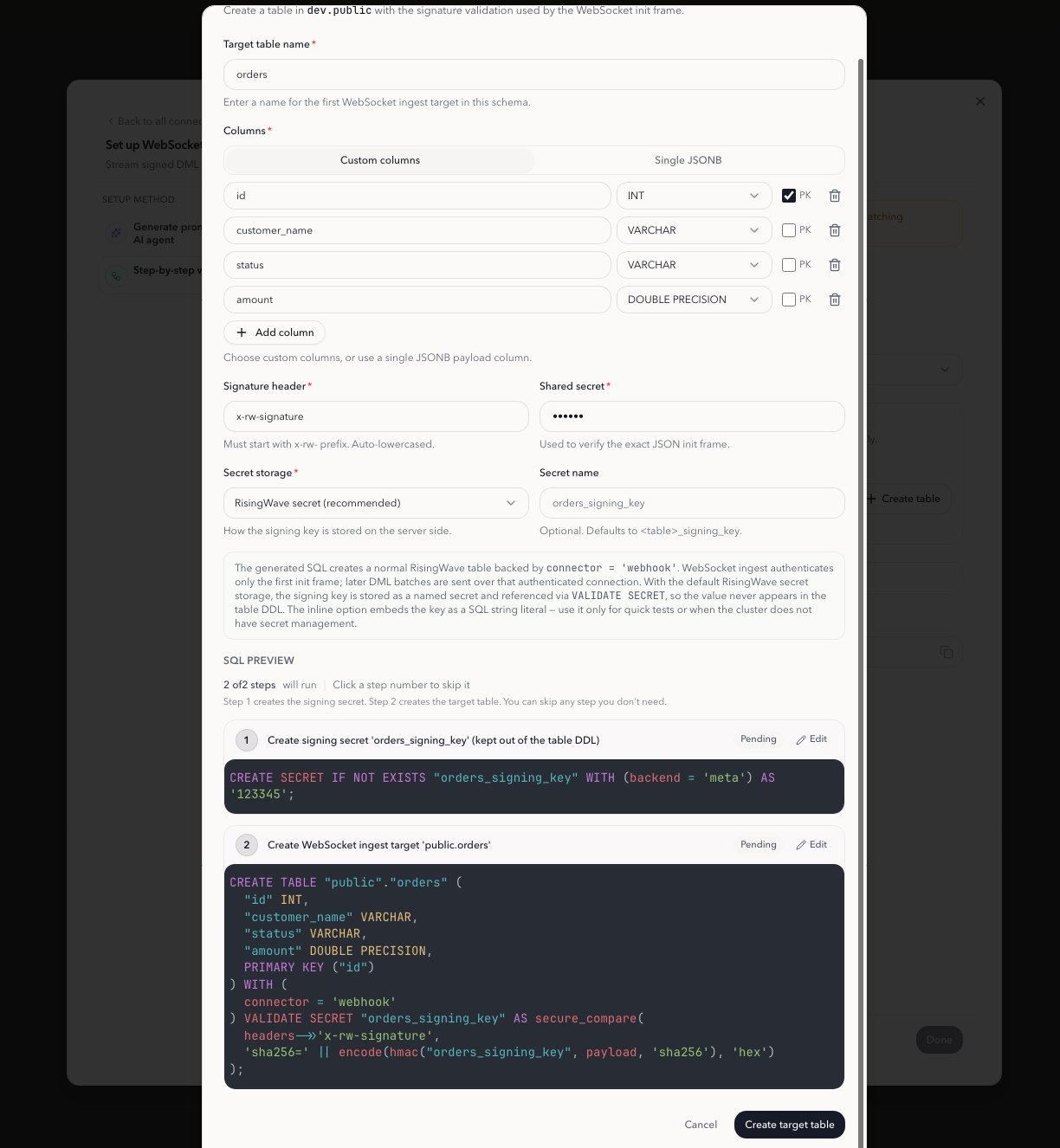
Task: Check the PK checkbox for status
Action: tap(789, 265)
